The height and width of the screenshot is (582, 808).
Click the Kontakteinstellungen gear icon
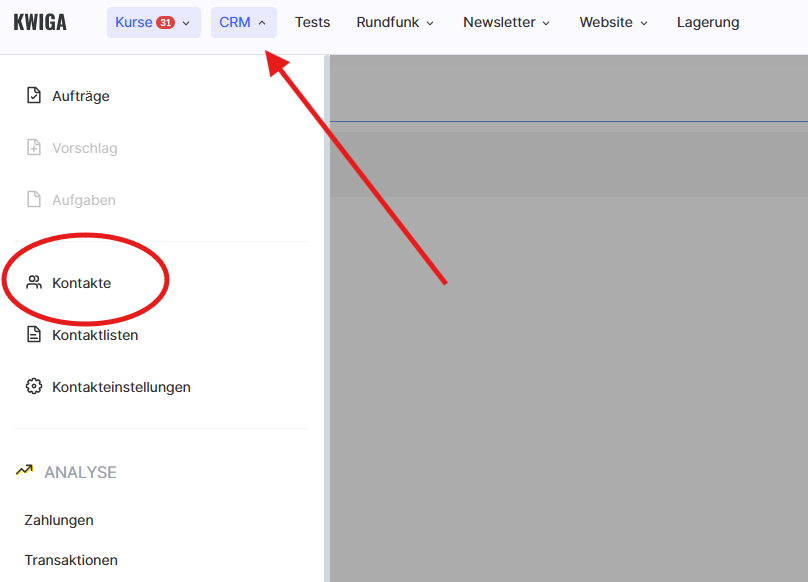pos(34,387)
